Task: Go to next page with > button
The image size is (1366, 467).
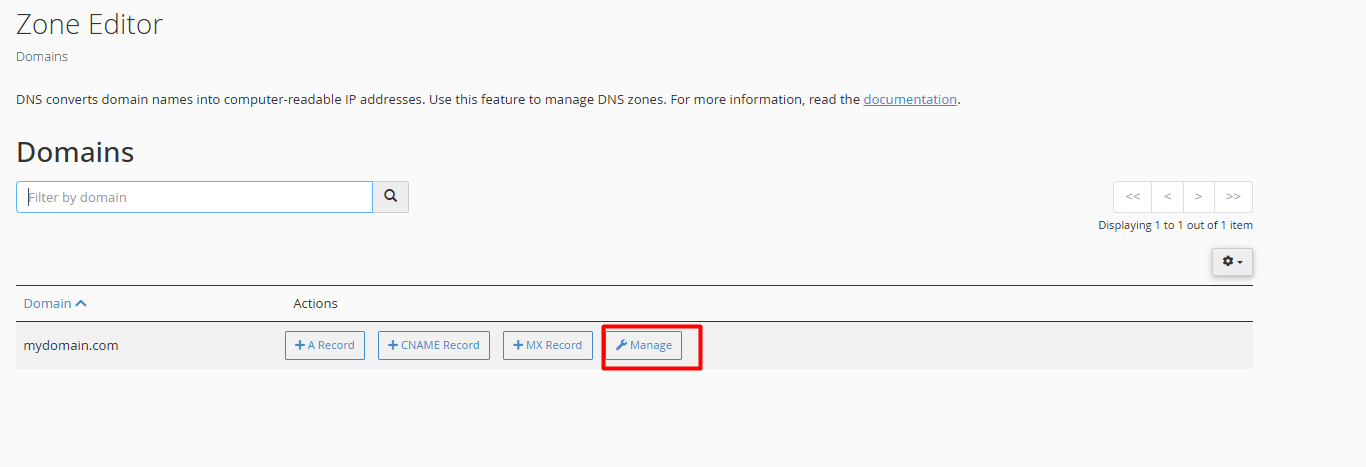Action: point(1199,196)
